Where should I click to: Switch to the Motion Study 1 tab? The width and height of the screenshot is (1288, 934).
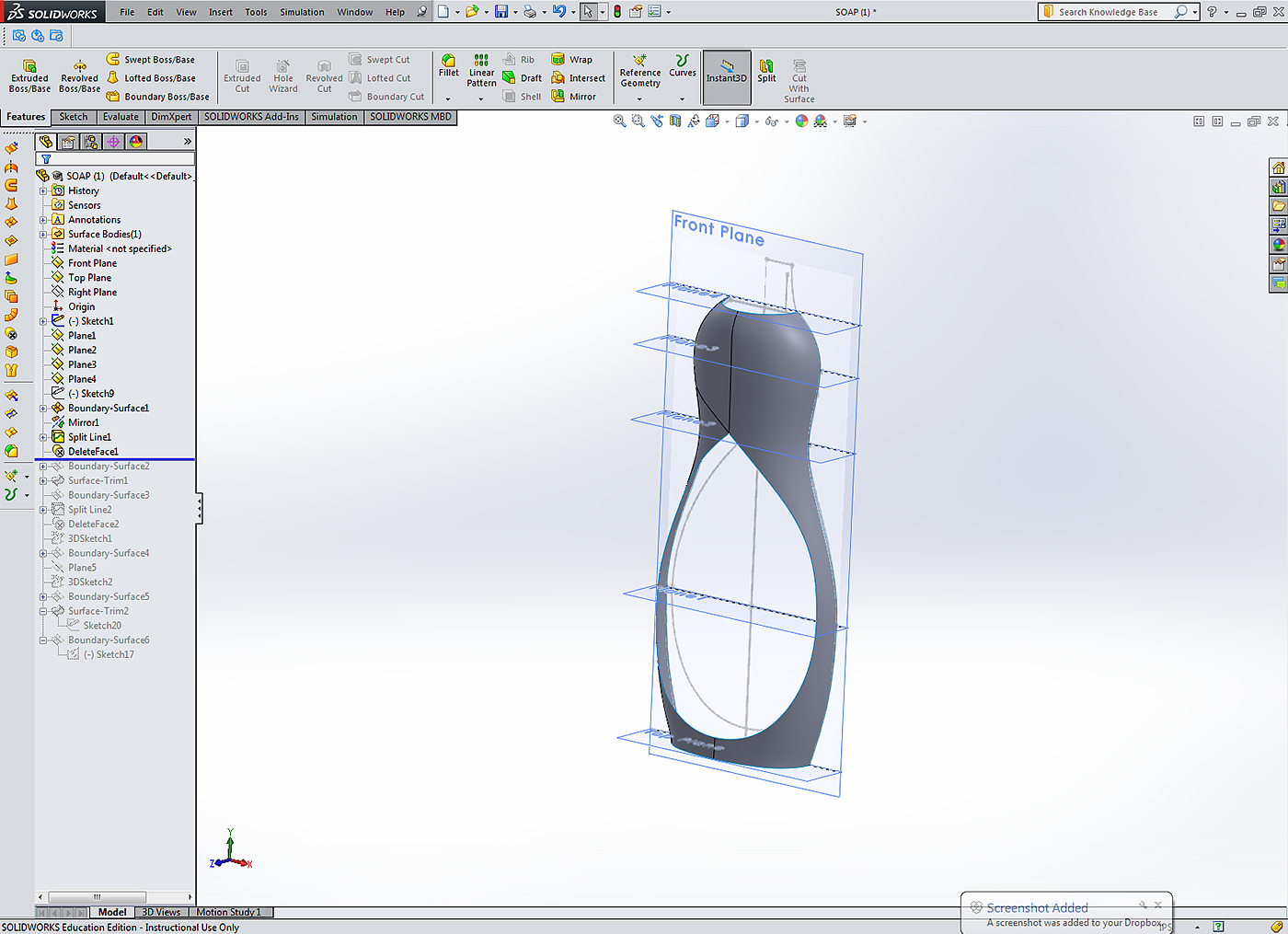pos(229,912)
